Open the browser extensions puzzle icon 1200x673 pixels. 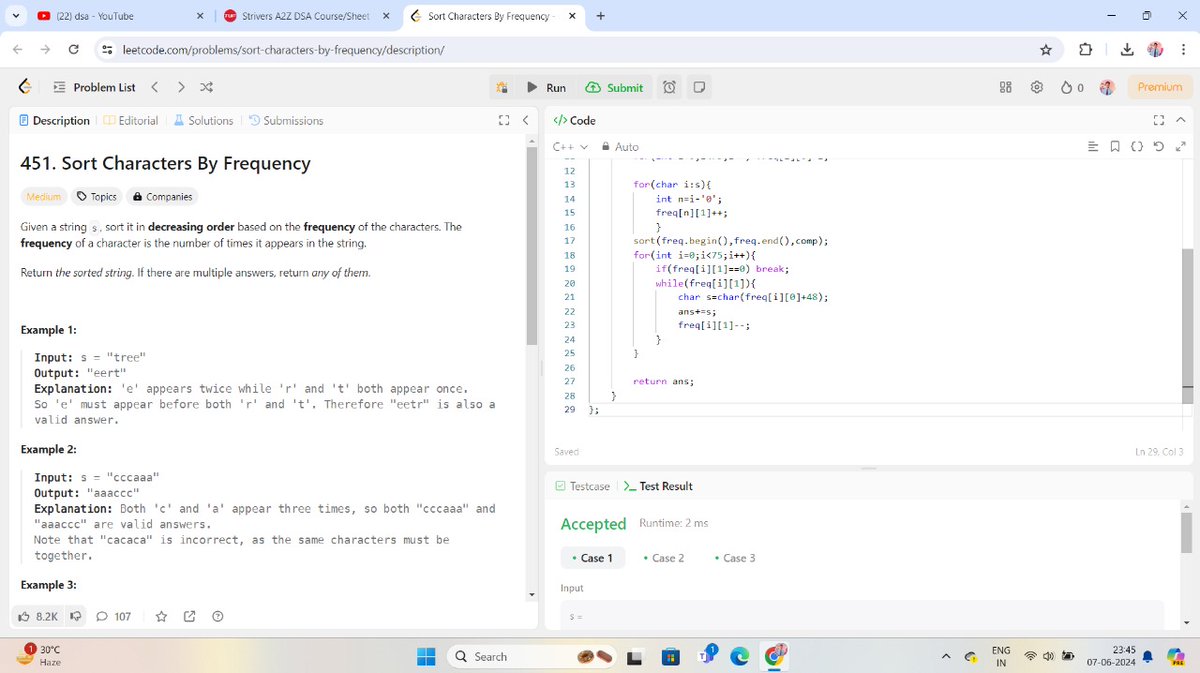point(1087,49)
